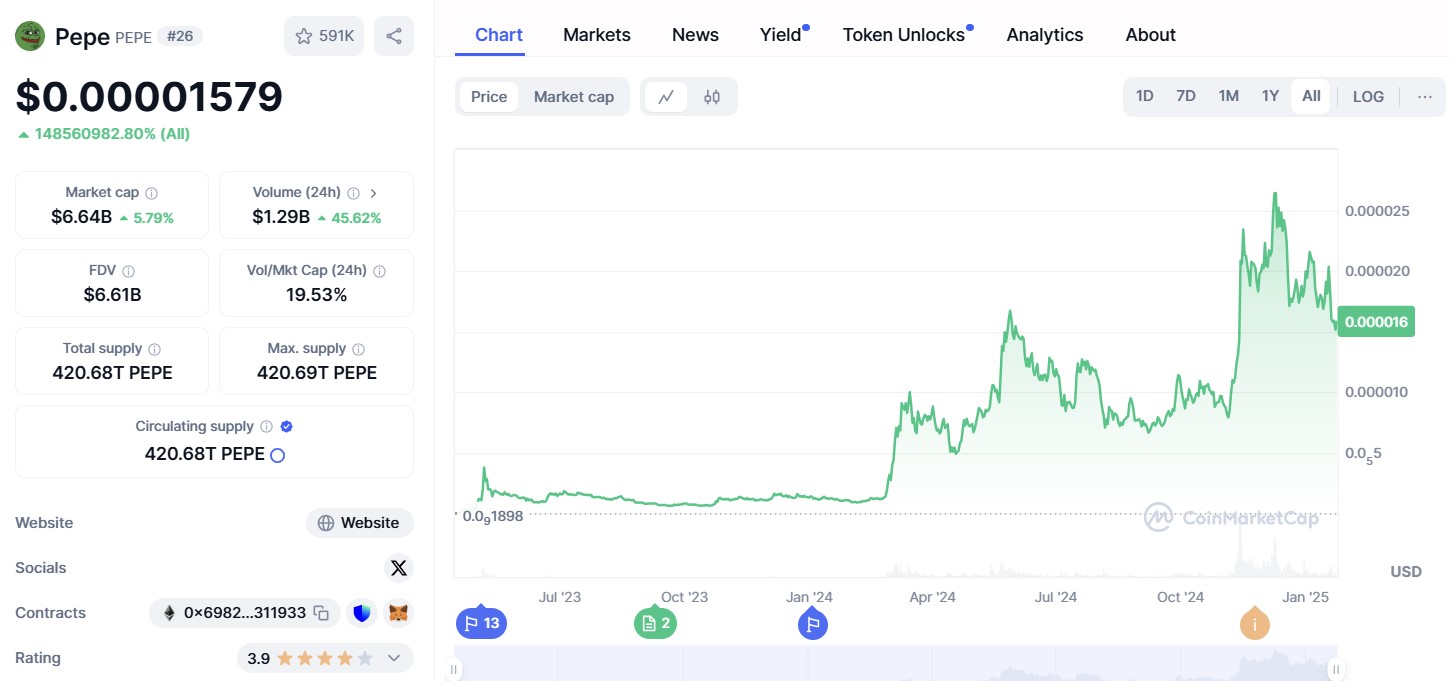Toggle chart to Market cap view
The width and height of the screenshot is (1450, 681).
click(574, 96)
